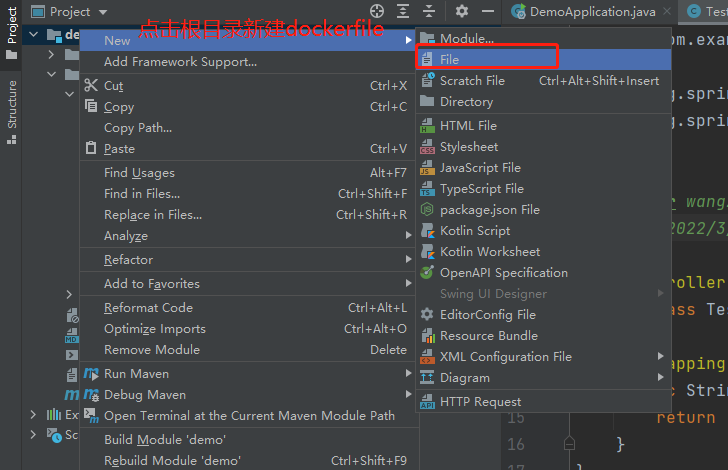Open the Debug Maven submenu
Screen dimensions: 728x470
coord(247,395)
